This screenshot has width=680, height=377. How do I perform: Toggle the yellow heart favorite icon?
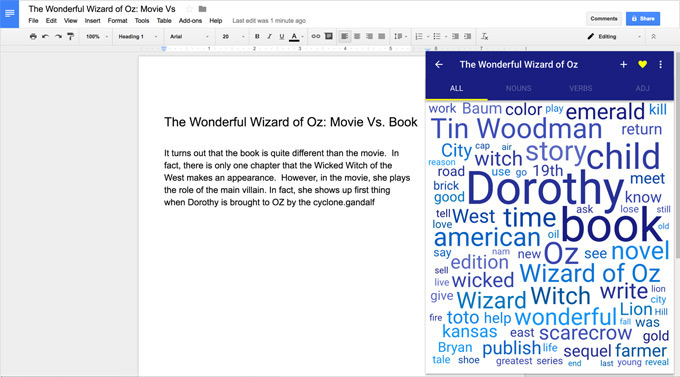point(643,65)
